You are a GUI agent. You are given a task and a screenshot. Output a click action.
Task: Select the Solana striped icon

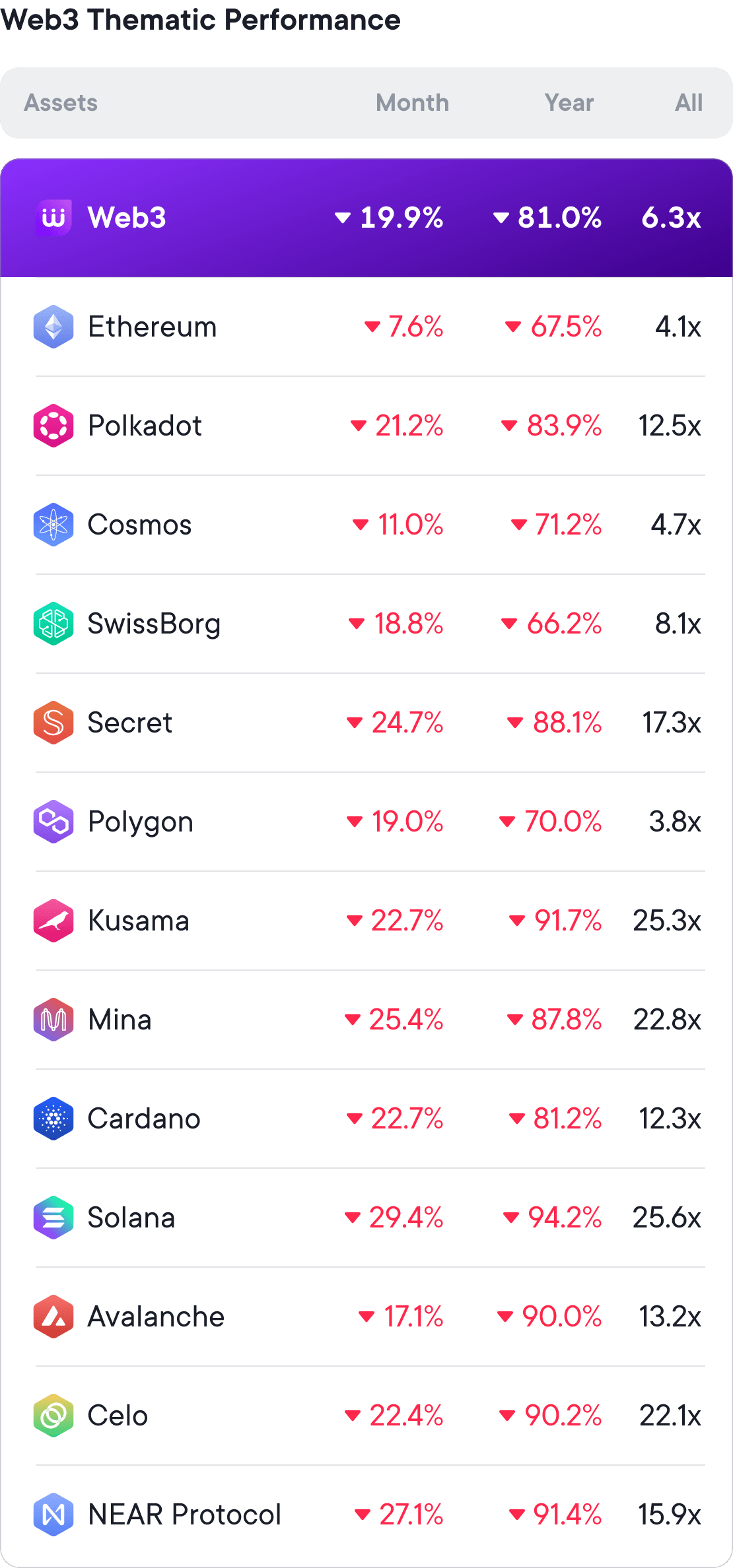click(53, 1218)
